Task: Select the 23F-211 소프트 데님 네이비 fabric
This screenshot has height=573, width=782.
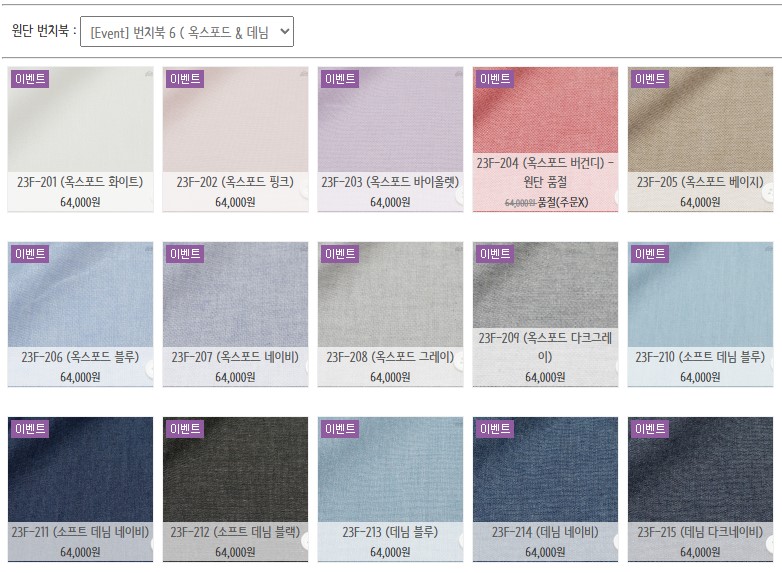Action: pyautogui.click(x=80, y=489)
